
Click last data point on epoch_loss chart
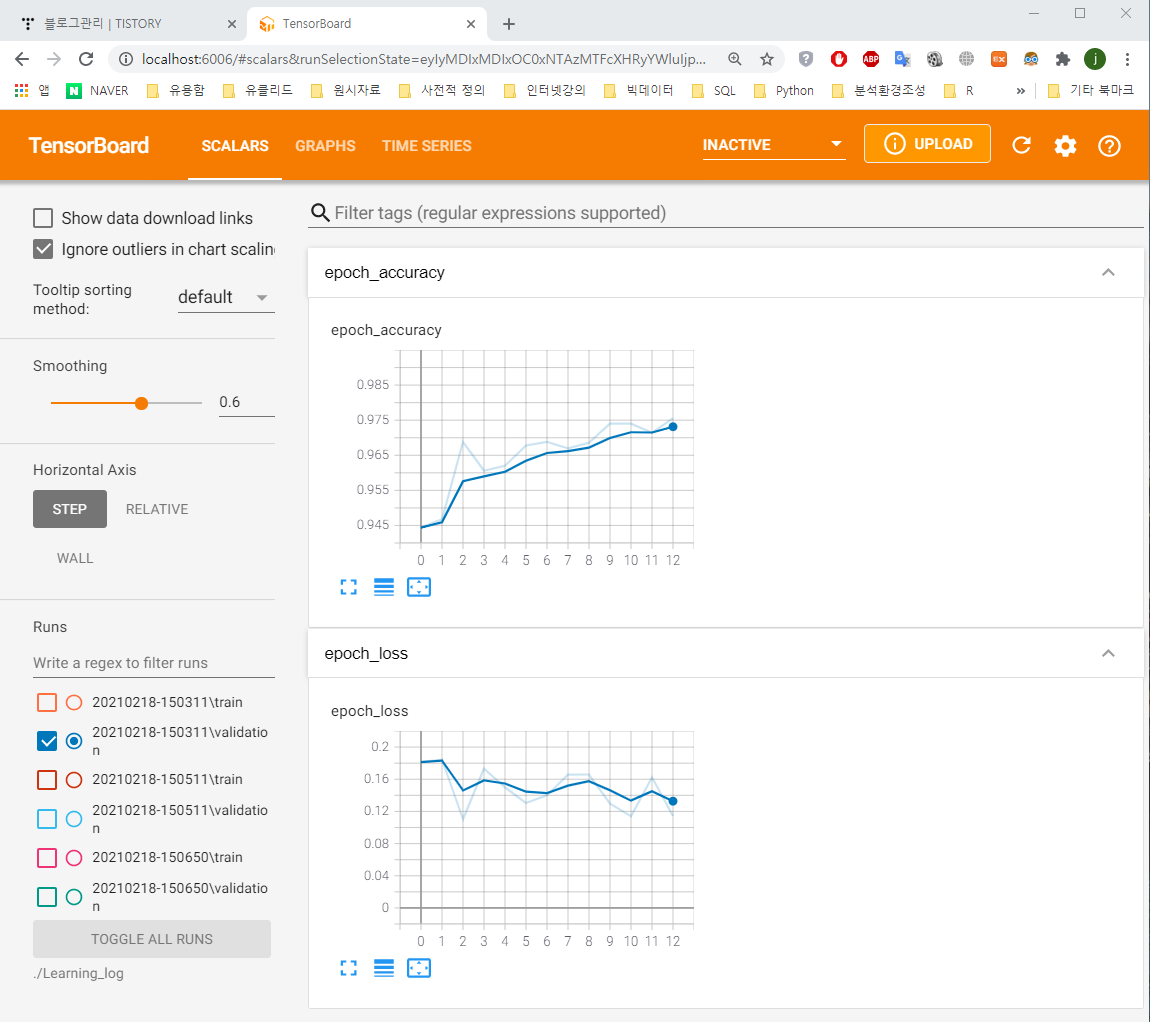pos(673,801)
